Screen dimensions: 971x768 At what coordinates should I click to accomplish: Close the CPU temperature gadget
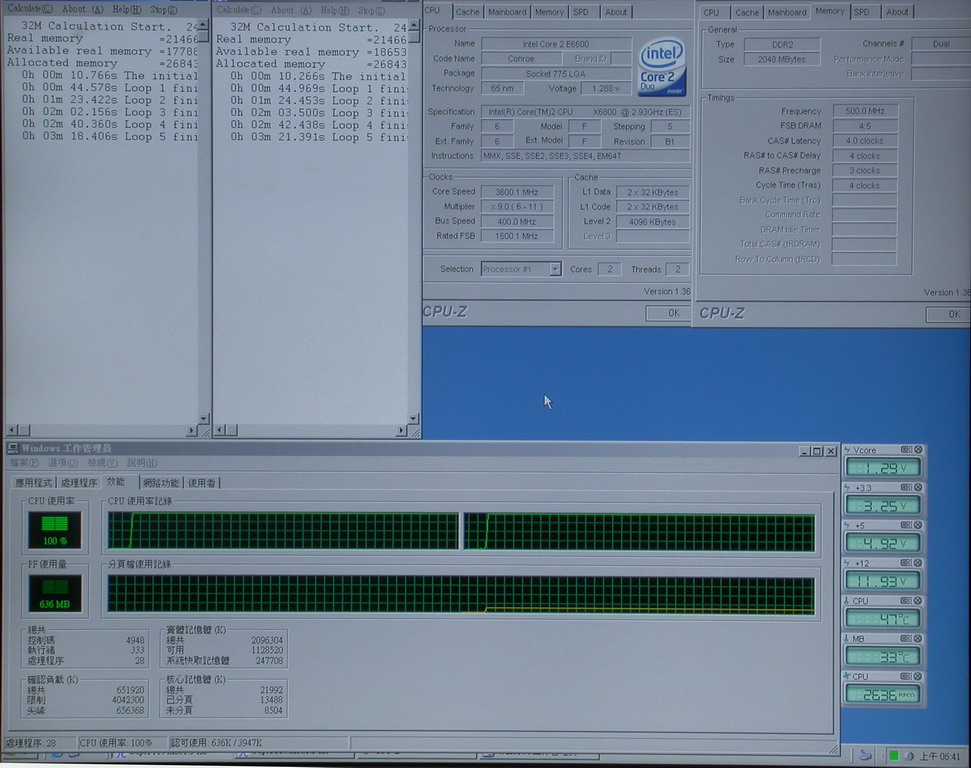pos(918,601)
